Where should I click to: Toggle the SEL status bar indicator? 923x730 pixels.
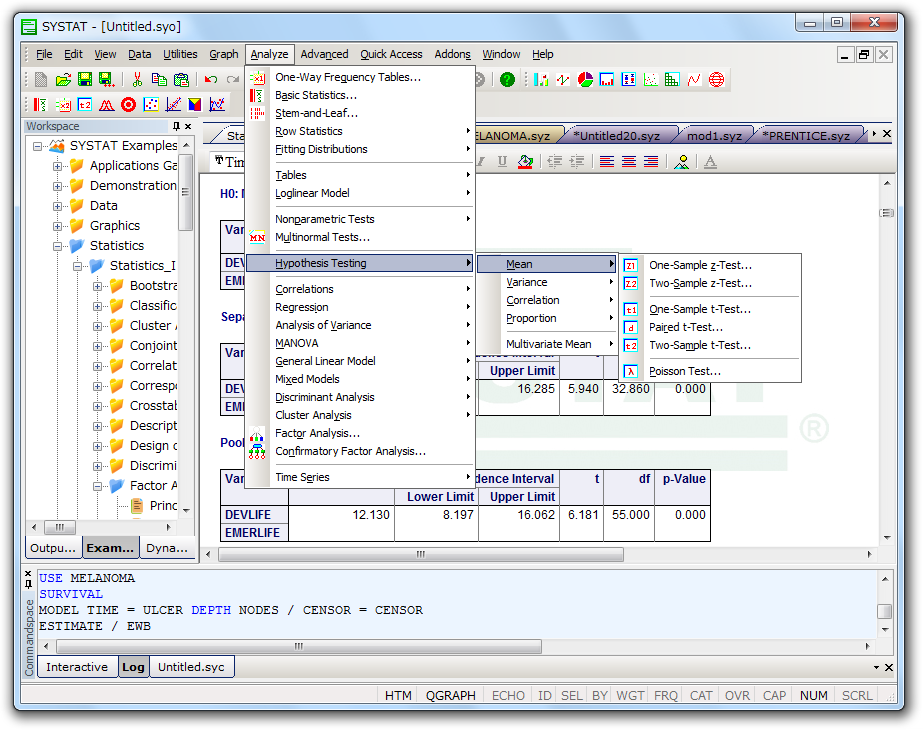point(572,695)
